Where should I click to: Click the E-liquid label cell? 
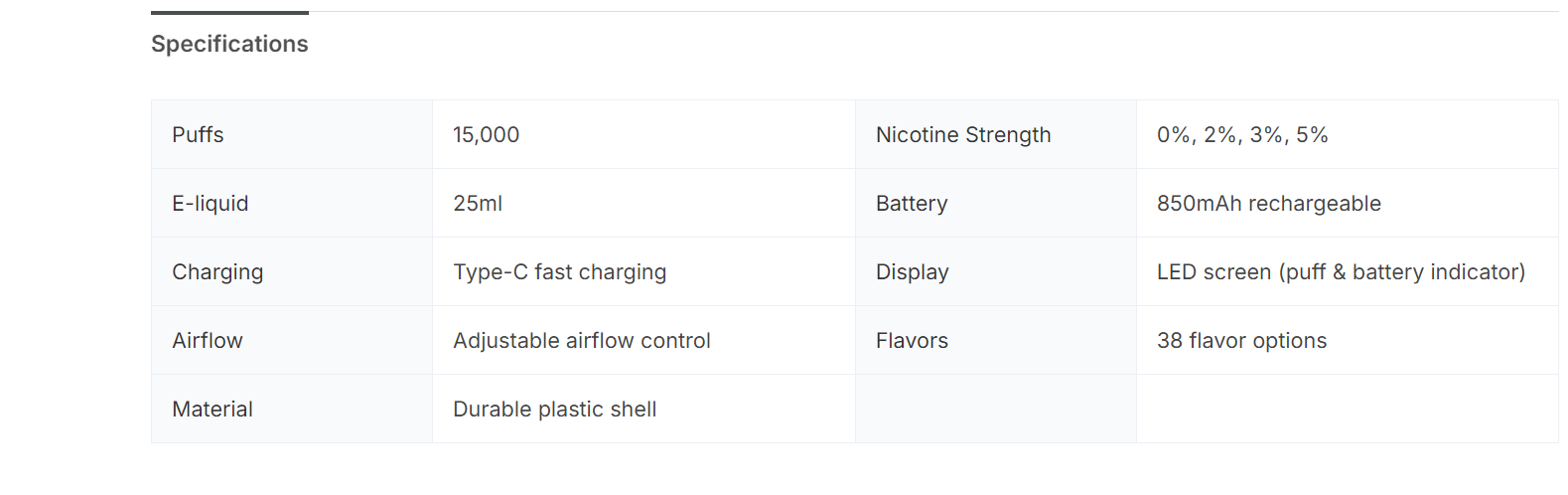point(211,204)
